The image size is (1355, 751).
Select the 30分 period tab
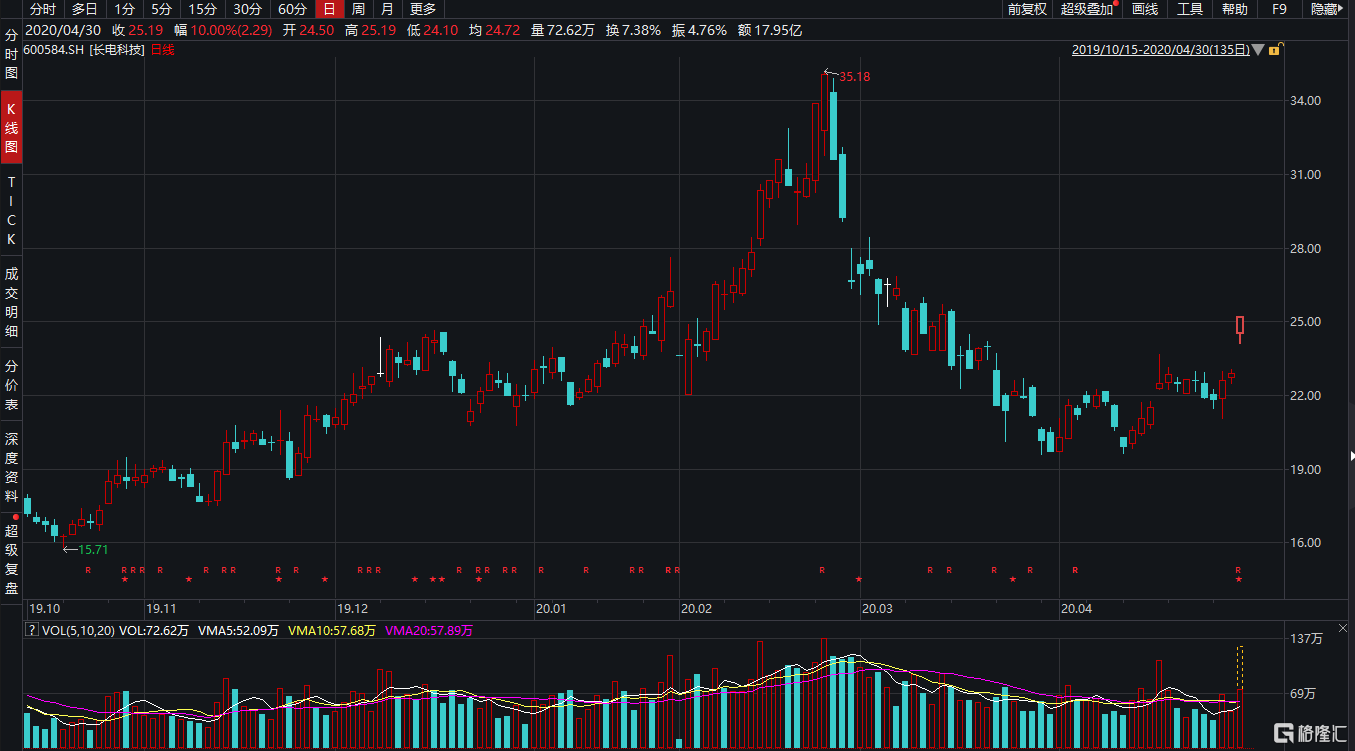coord(247,9)
